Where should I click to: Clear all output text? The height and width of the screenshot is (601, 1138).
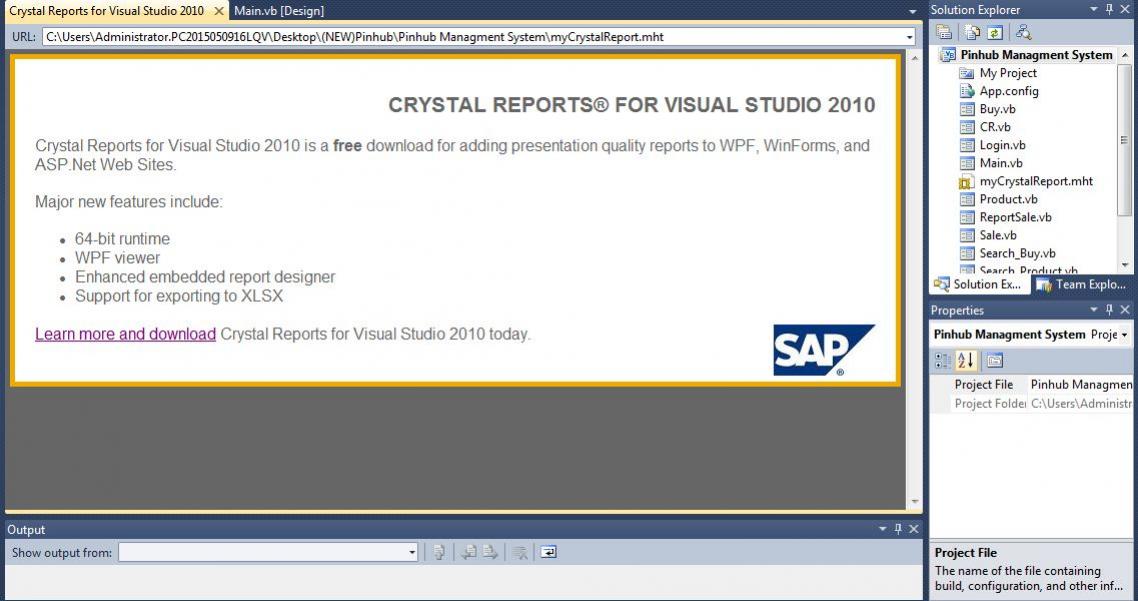coord(520,552)
